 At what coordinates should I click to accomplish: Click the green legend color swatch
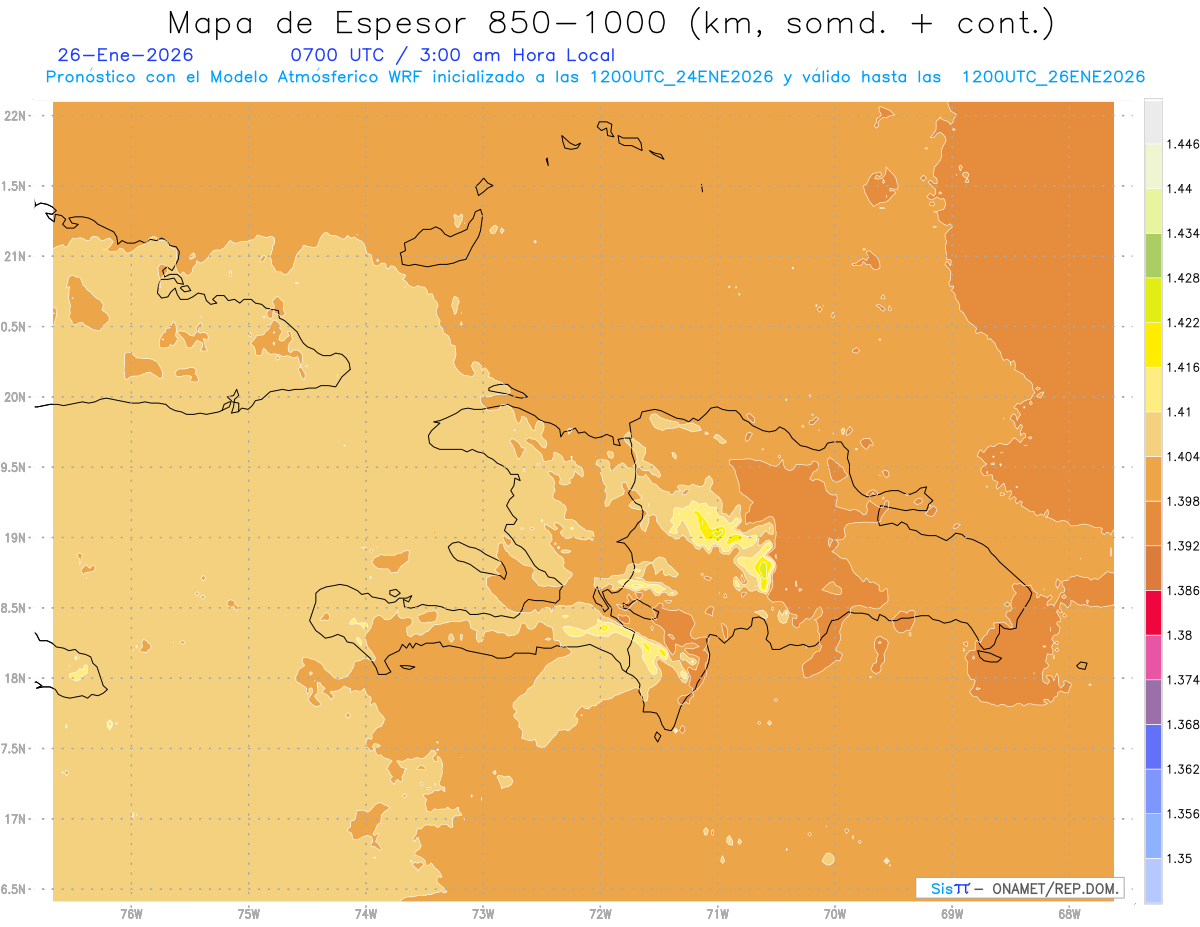pos(1153,255)
